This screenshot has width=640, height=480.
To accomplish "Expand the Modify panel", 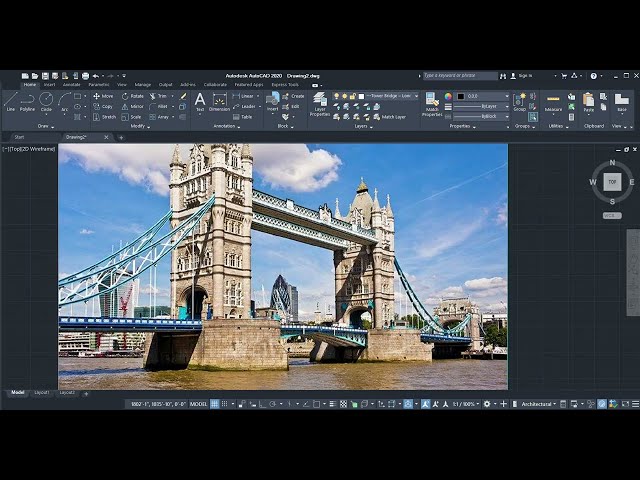I will point(140,127).
